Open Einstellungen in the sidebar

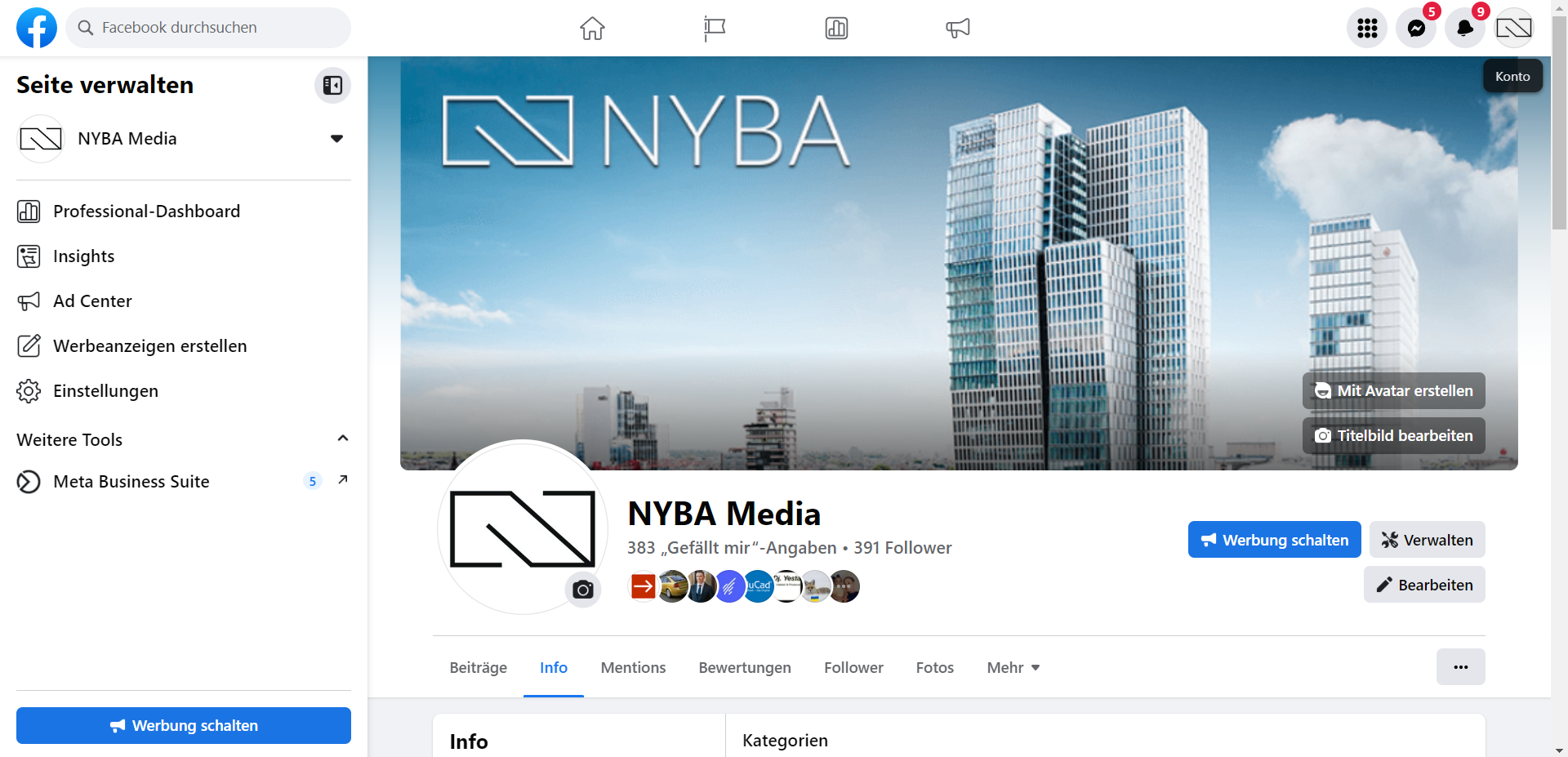pyautogui.click(x=184, y=391)
